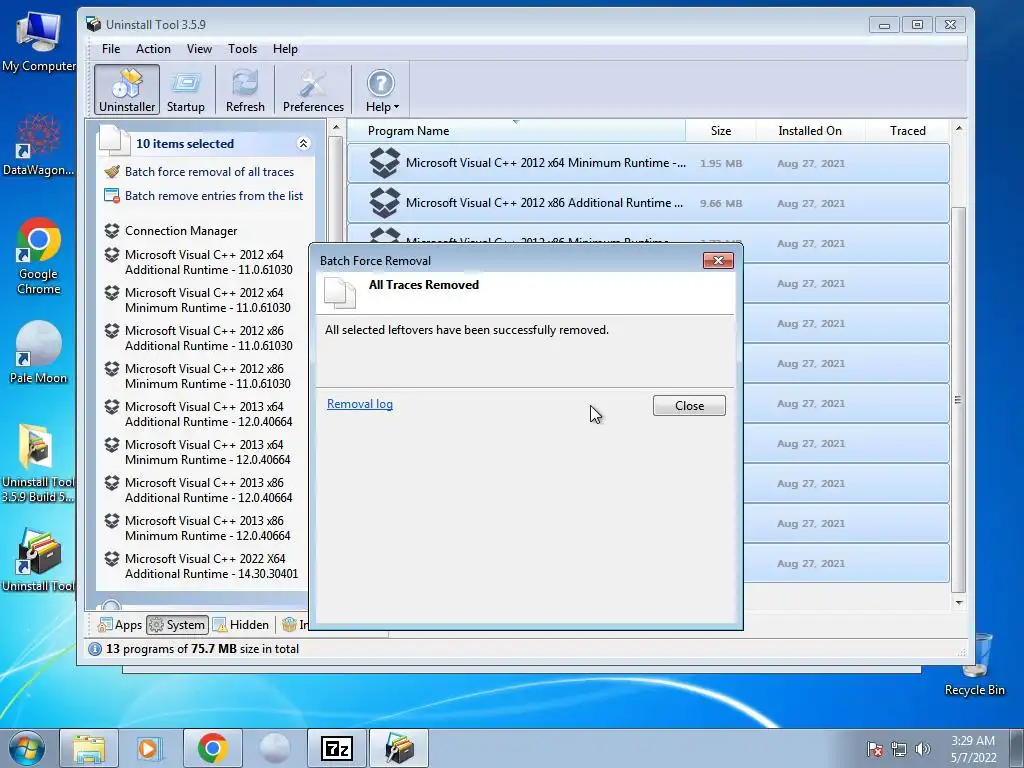Open the View menu

point(199,49)
